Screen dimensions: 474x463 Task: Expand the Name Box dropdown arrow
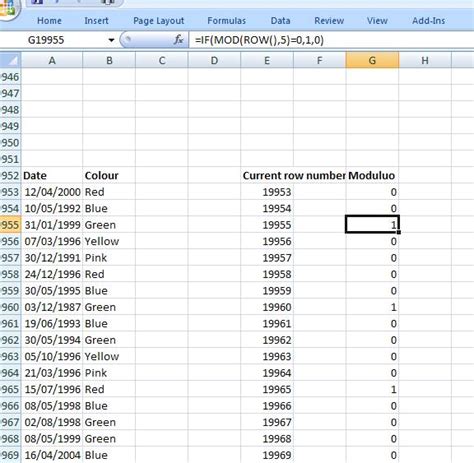coord(111,40)
